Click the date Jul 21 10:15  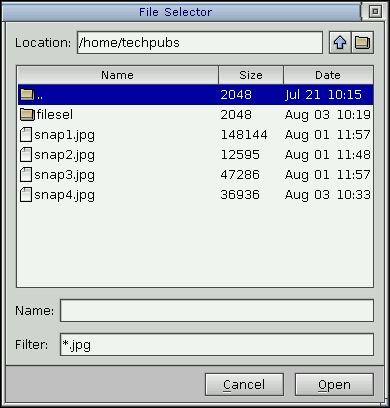[x=323, y=95]
